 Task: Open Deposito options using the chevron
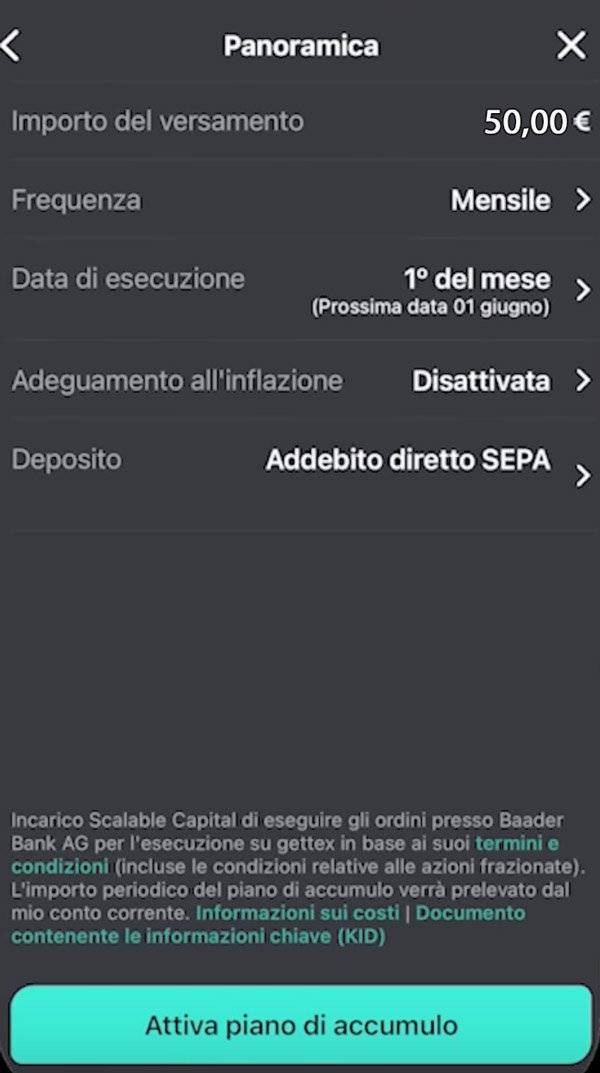coord(583,475)
